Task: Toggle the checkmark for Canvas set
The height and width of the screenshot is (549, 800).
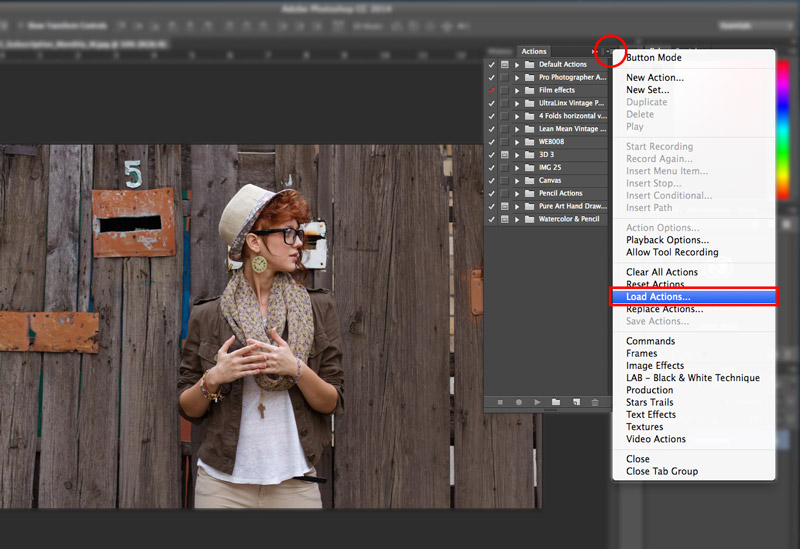Action: tap(491, 181)
